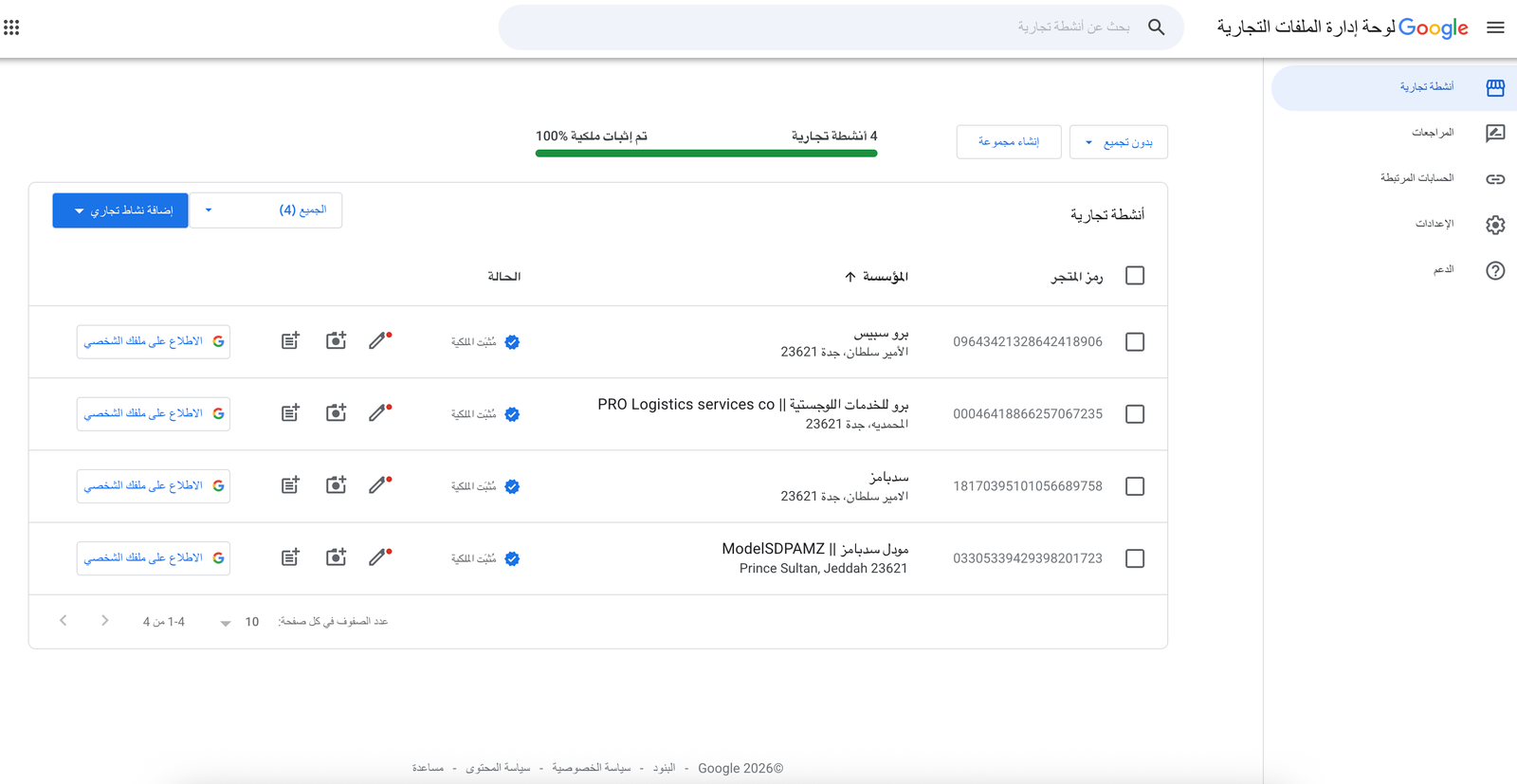Screen dimensions: 1517x784
Task: Open the Google apps grid icon
Action: coord(11,27)
